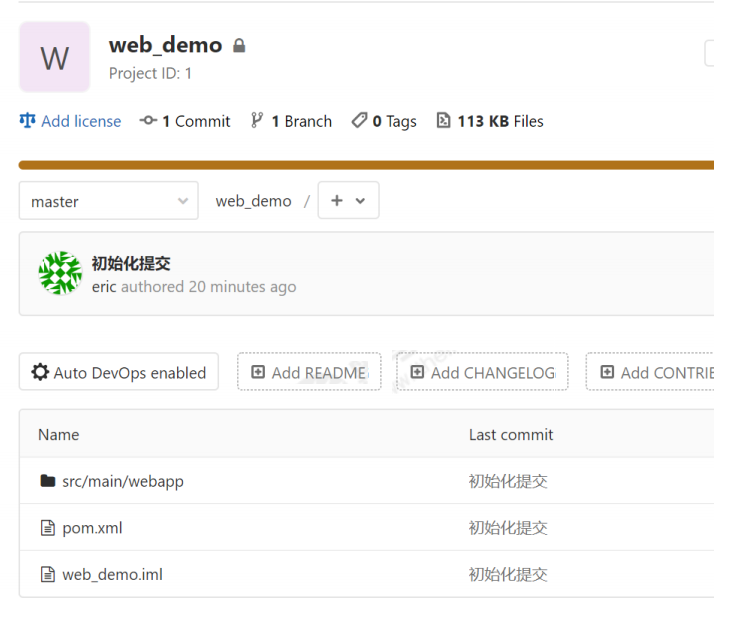Click the last commit 初始化提交 for web_demo.iml
741x617 pixels.
coord(508,574)
